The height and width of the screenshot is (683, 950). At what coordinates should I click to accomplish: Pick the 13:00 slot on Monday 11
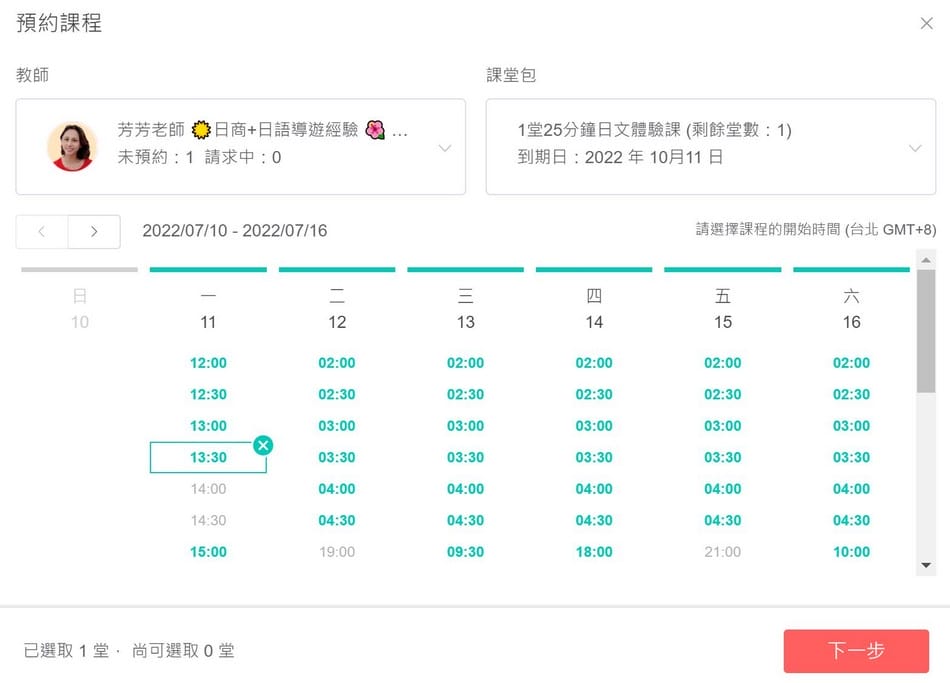pyautogui.click(x=208, y=426)
